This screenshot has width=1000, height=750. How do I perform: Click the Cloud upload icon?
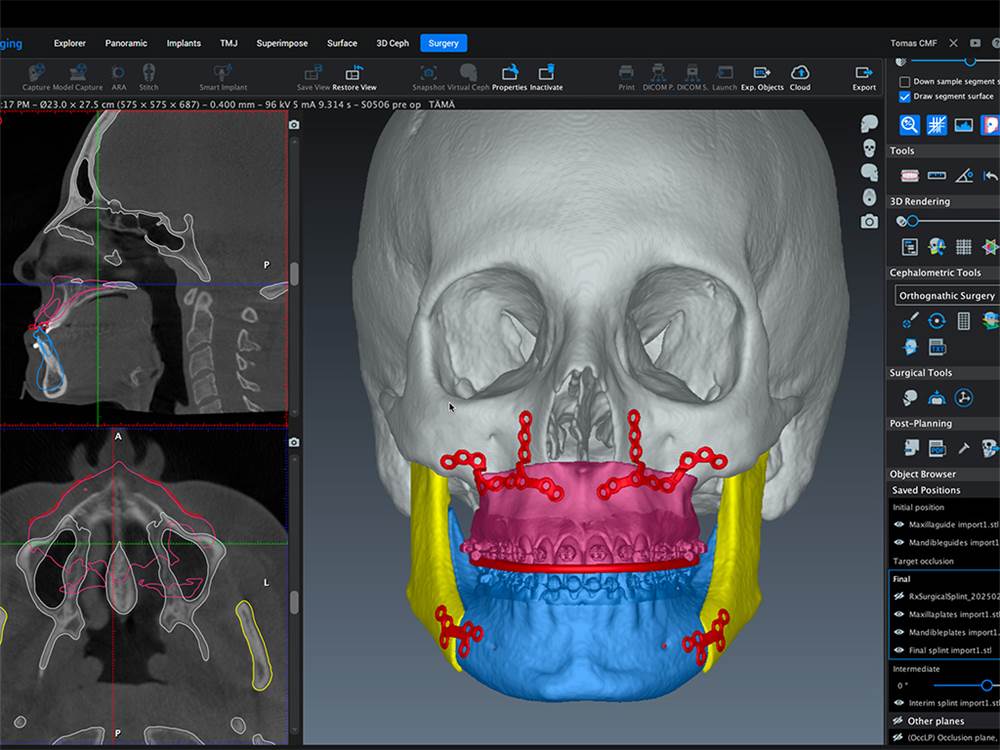point(800,73)
